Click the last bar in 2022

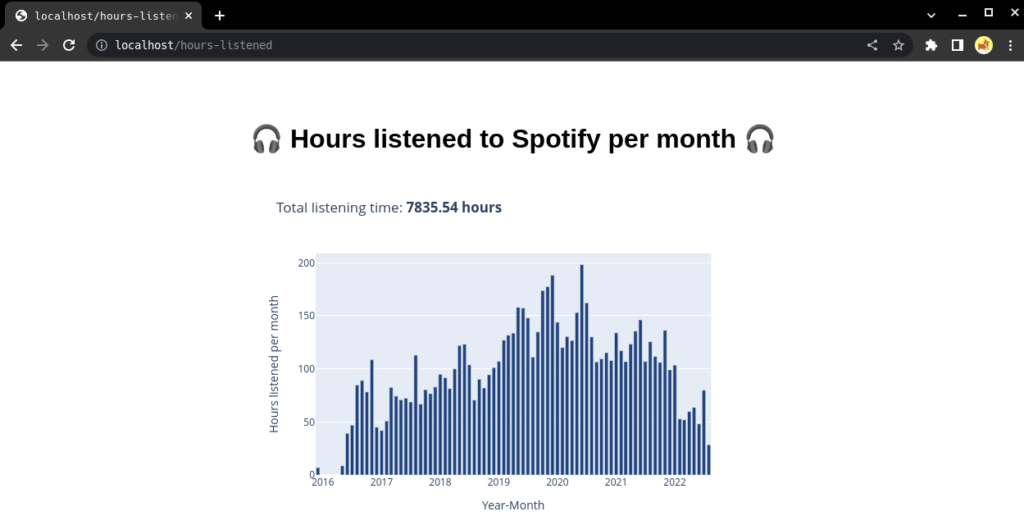coord(709,460)
